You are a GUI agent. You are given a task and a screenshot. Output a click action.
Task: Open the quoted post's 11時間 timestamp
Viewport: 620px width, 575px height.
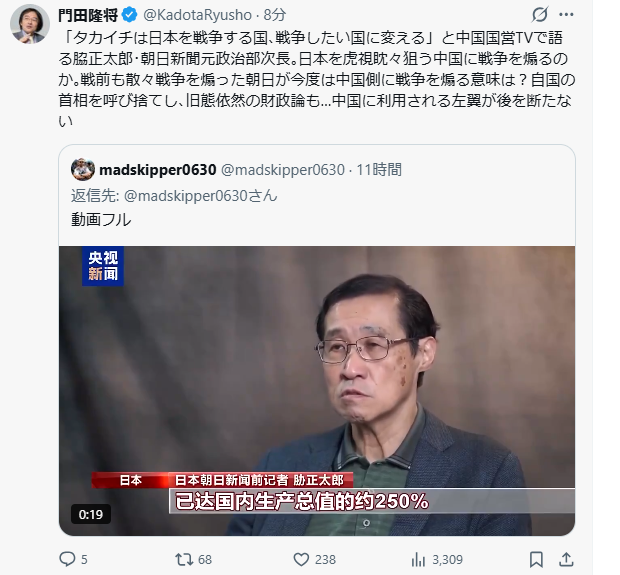pos(379,170)
